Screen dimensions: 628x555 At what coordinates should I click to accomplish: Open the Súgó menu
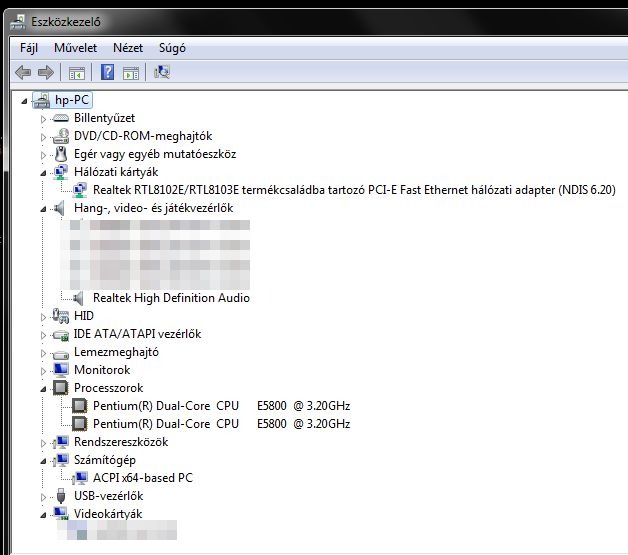172,48
